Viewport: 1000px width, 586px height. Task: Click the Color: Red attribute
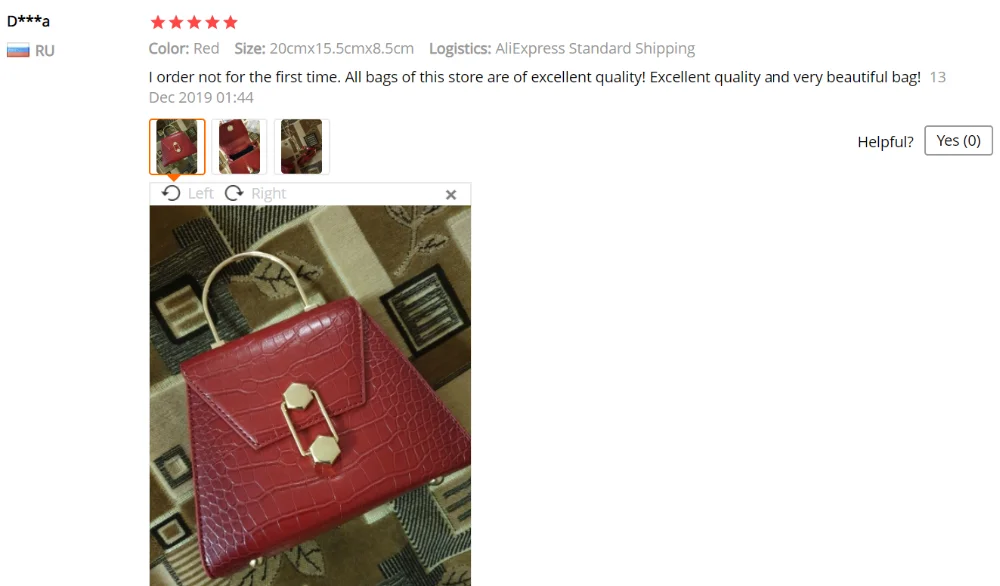click(x=184, y=48)
